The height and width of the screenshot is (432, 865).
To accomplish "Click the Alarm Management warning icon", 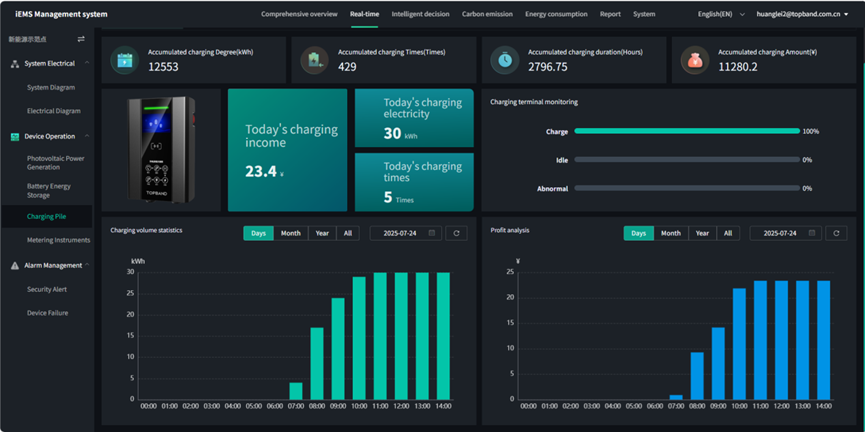I will (x=15, y=265).
